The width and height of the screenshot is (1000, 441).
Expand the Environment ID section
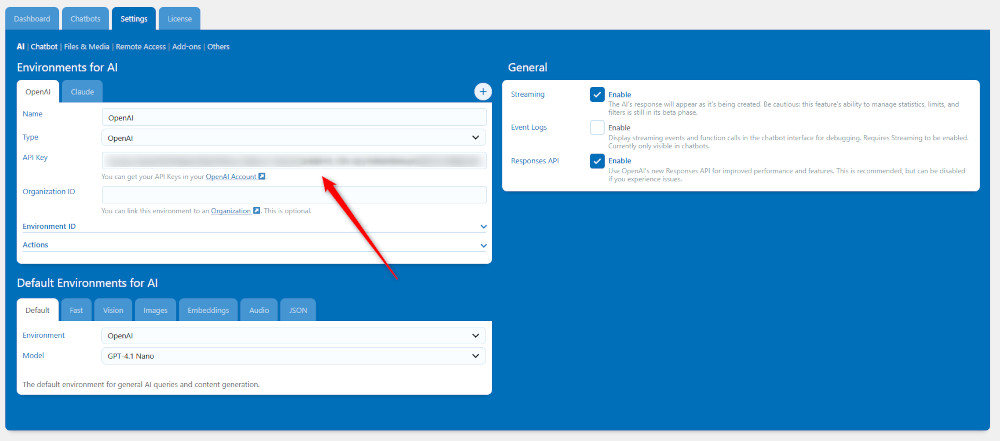coord(254,227)
